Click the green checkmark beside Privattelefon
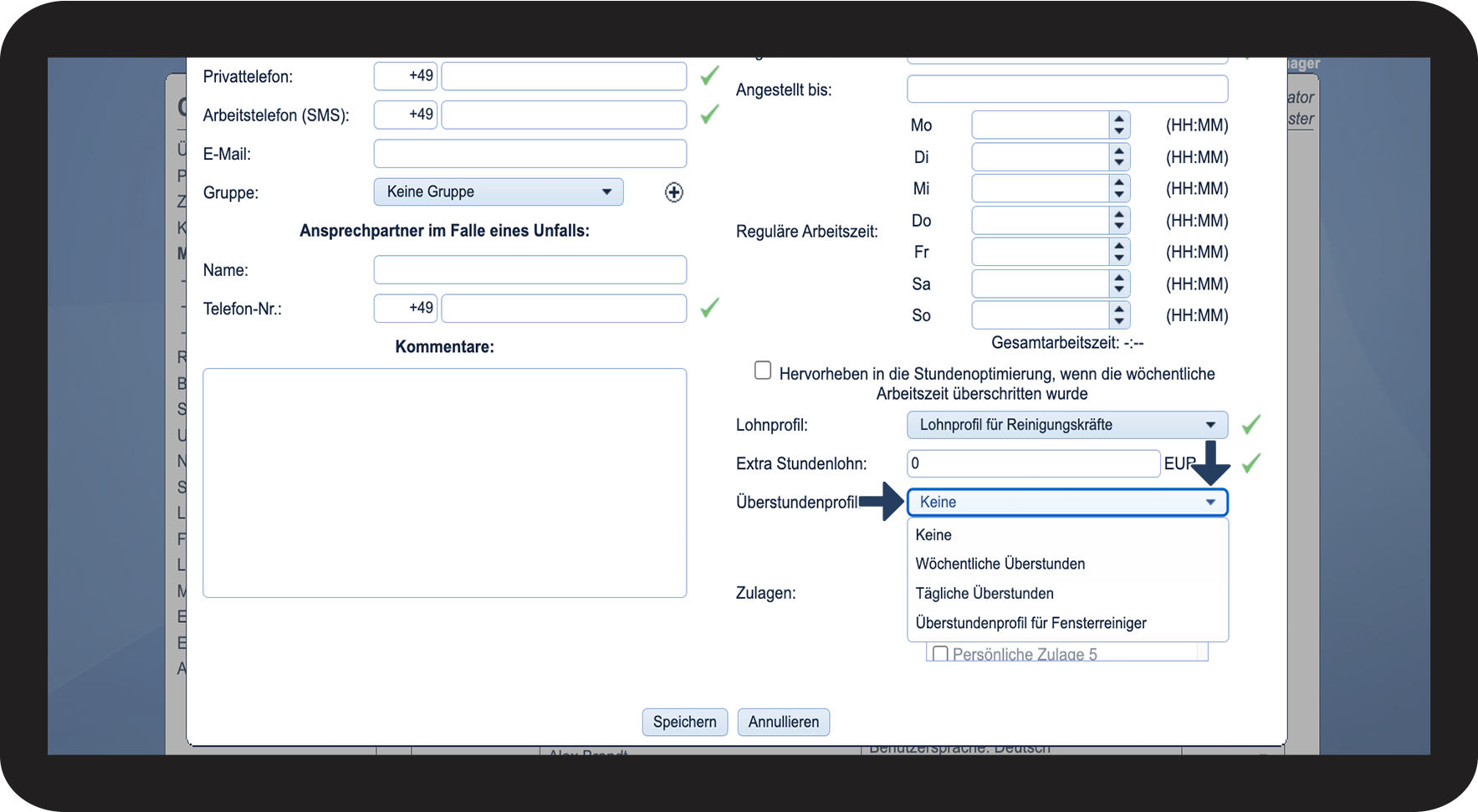1478x812 pixels. pyautogui.click(x=709, y=76)
